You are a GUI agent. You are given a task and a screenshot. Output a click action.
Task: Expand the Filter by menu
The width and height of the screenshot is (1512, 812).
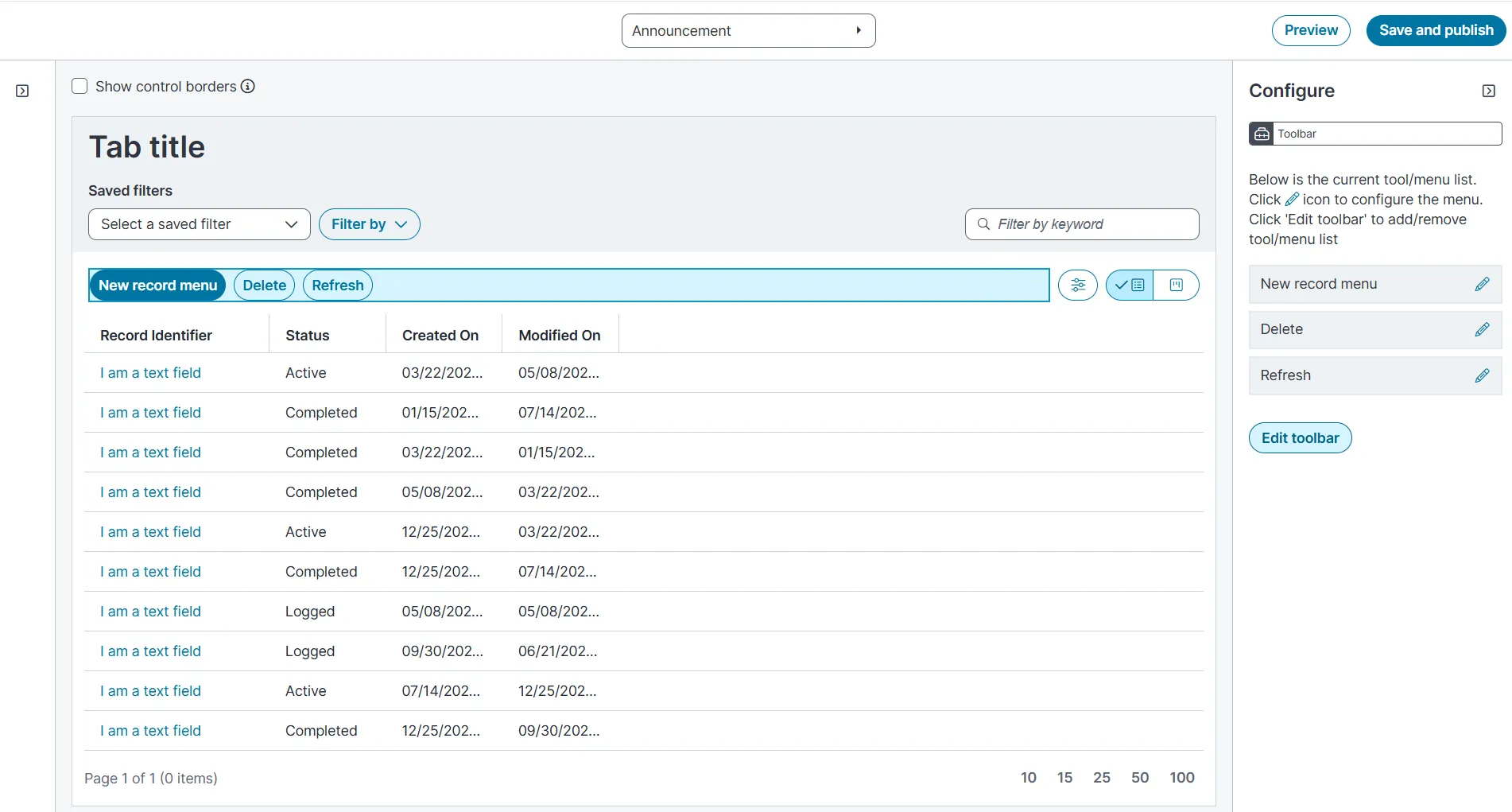[370, 224]
